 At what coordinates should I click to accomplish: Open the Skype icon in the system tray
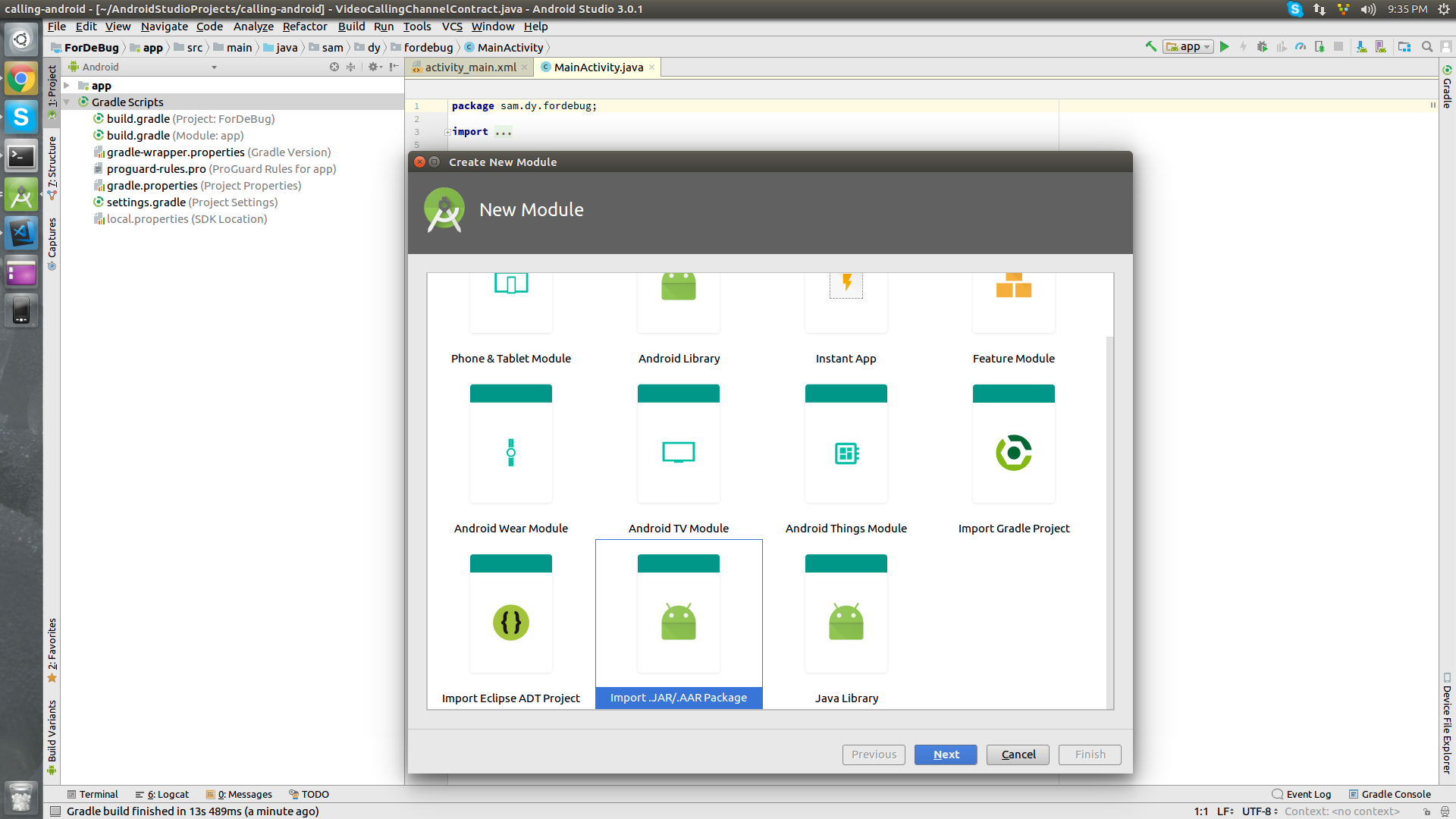click(x=1294, y=10)
